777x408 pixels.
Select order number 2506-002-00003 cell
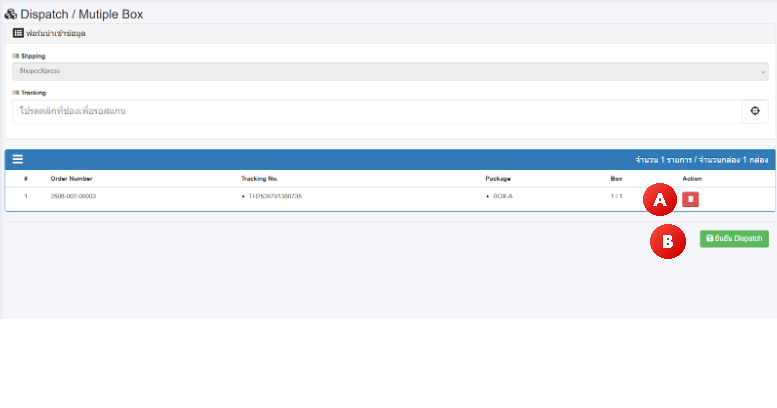tap(73, 196)
